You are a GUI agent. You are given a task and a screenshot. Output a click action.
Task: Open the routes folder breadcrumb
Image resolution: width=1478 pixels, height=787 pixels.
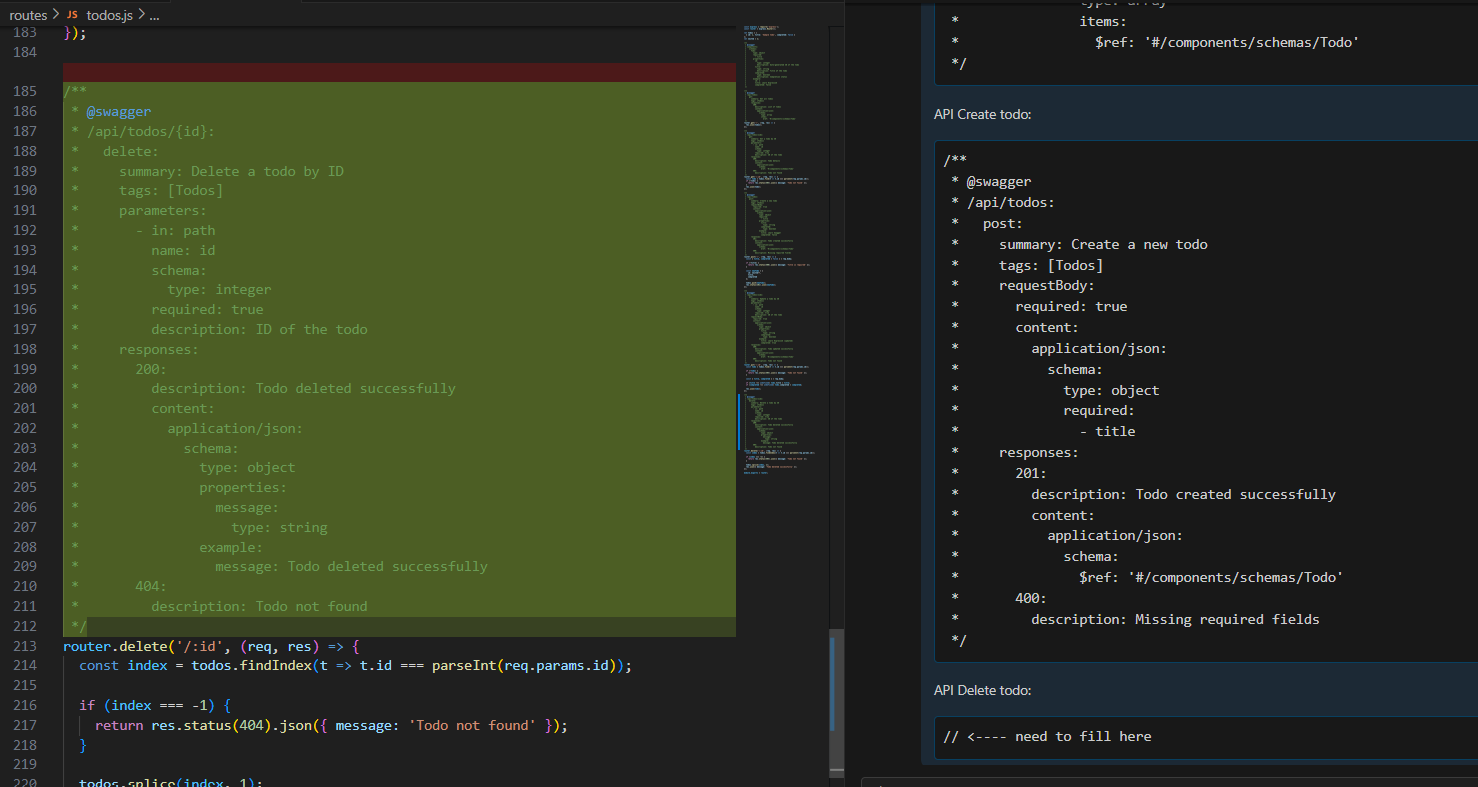tap(28, 16)
